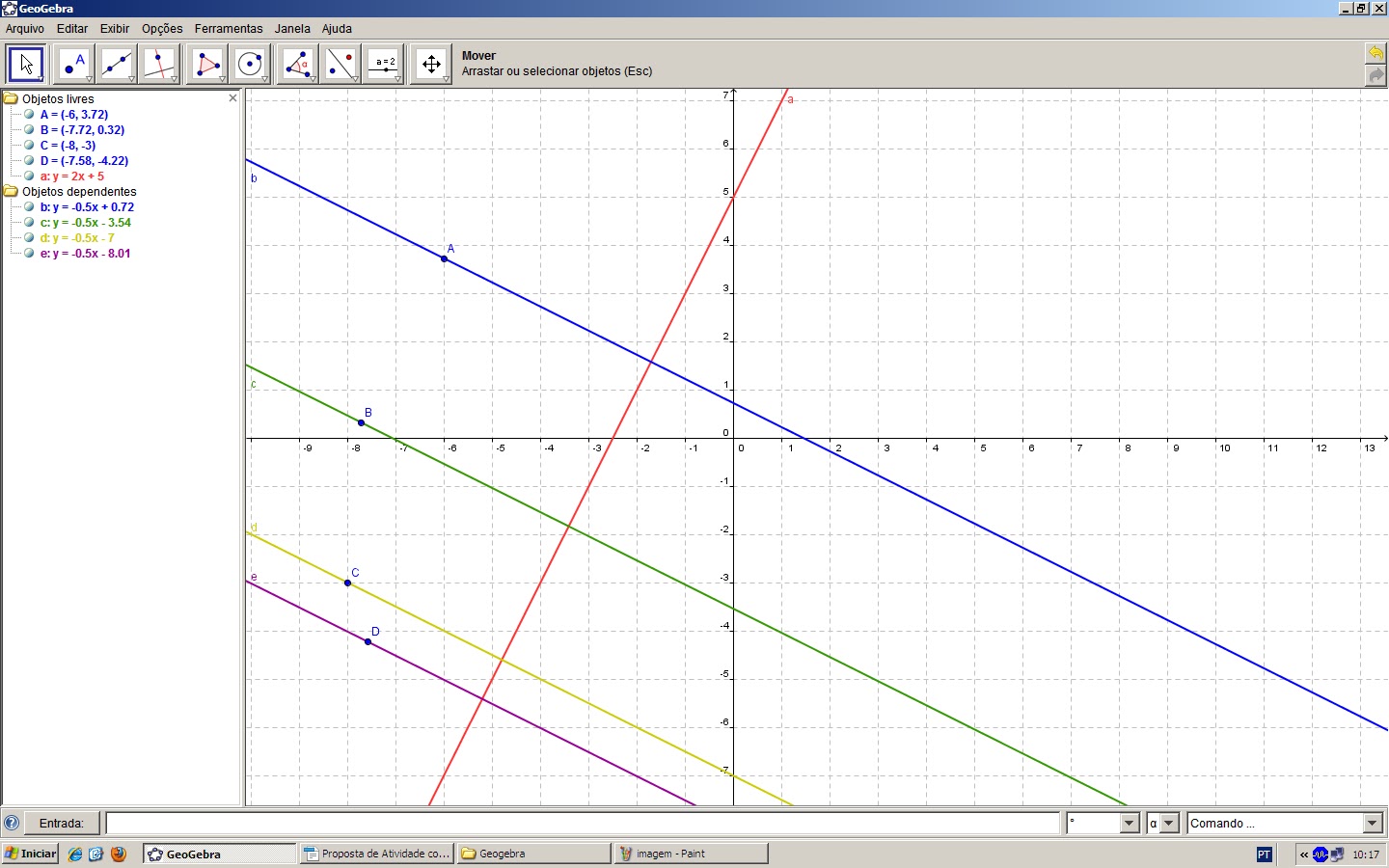Viewport: 1389px width, 868px height.
Task: Click the Entrada label button
Action: coord(62,824)
